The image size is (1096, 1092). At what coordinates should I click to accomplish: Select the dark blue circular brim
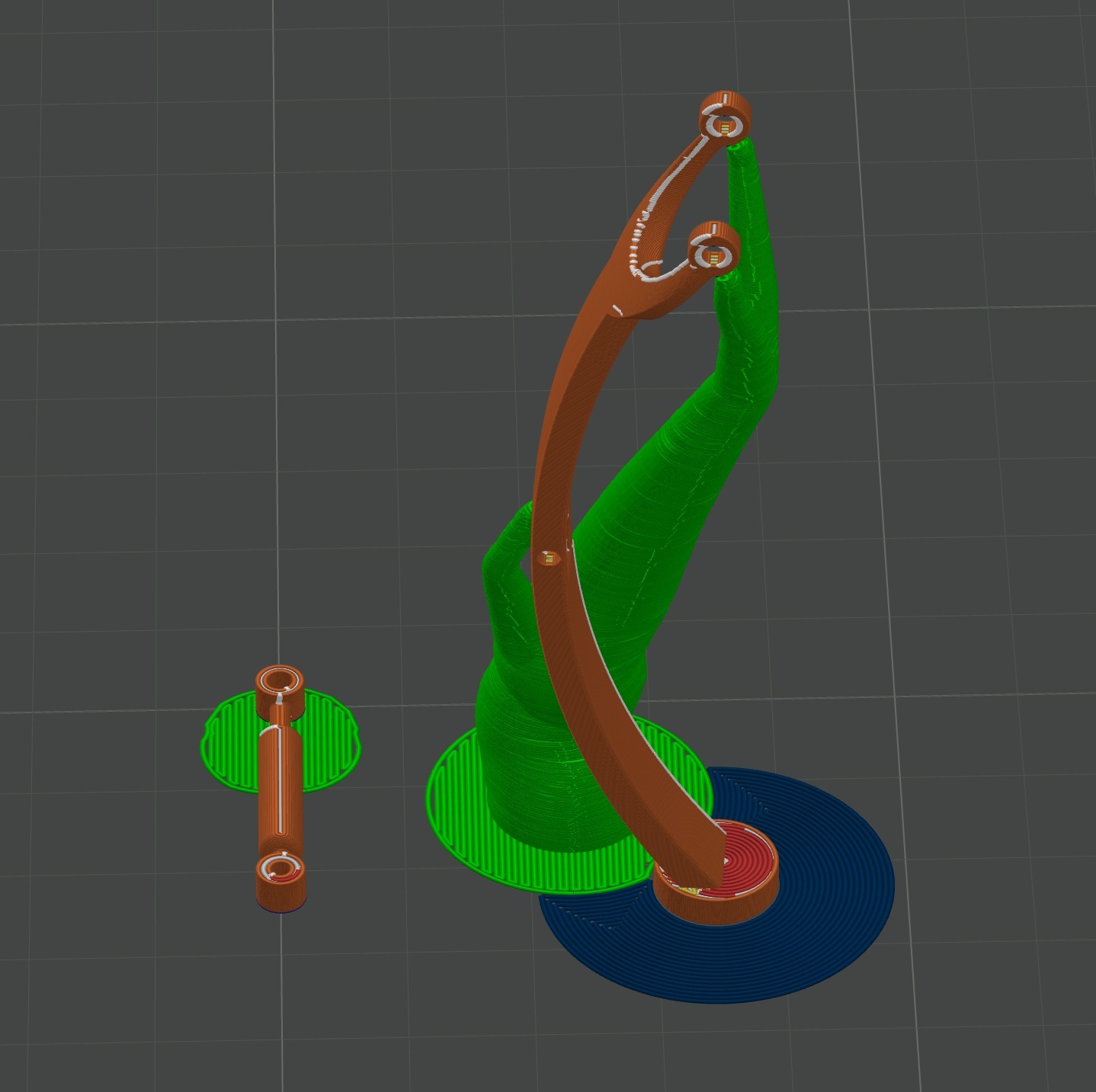pos(823,914)
